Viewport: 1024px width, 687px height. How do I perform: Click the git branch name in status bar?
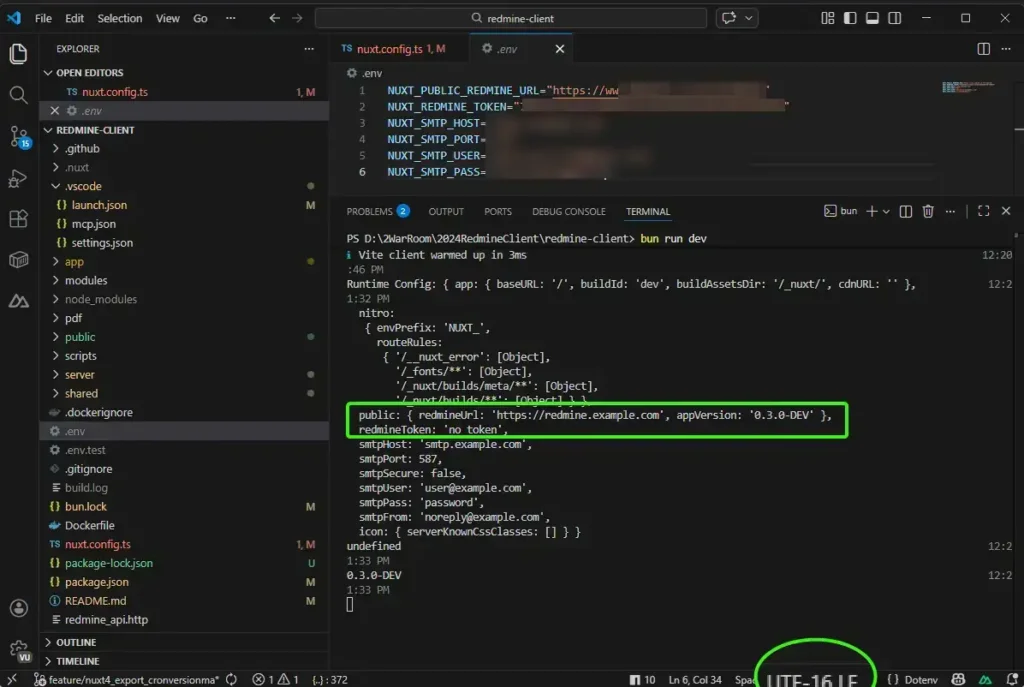[125, 680]
